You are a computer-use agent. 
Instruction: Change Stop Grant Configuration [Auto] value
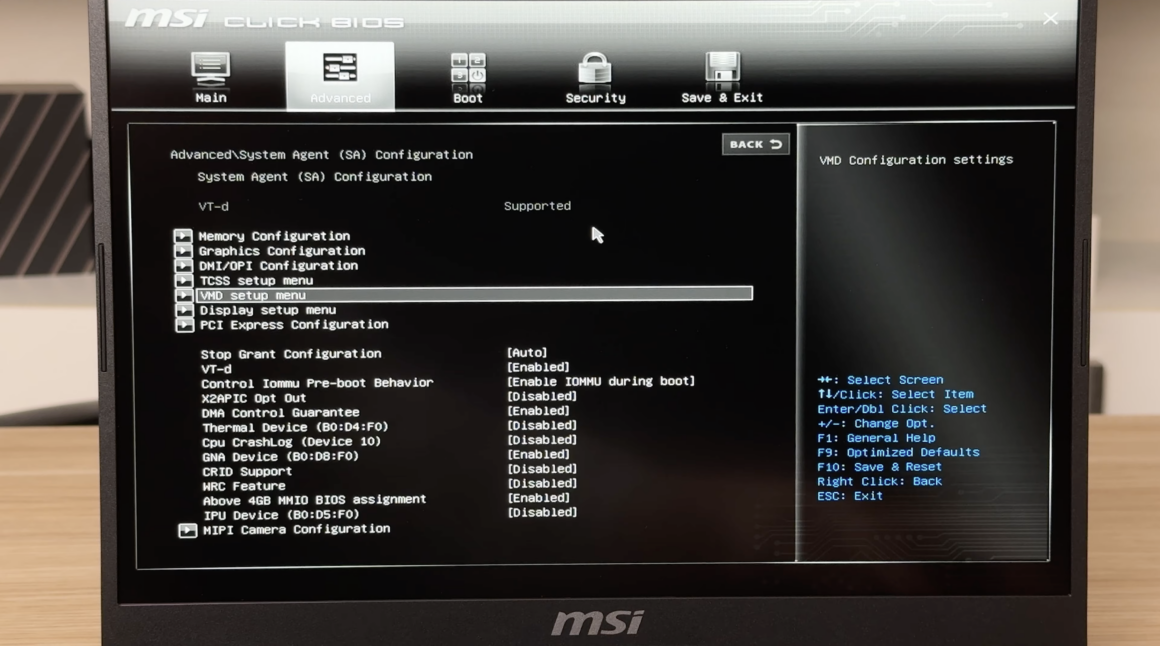[x=527, y=353]
